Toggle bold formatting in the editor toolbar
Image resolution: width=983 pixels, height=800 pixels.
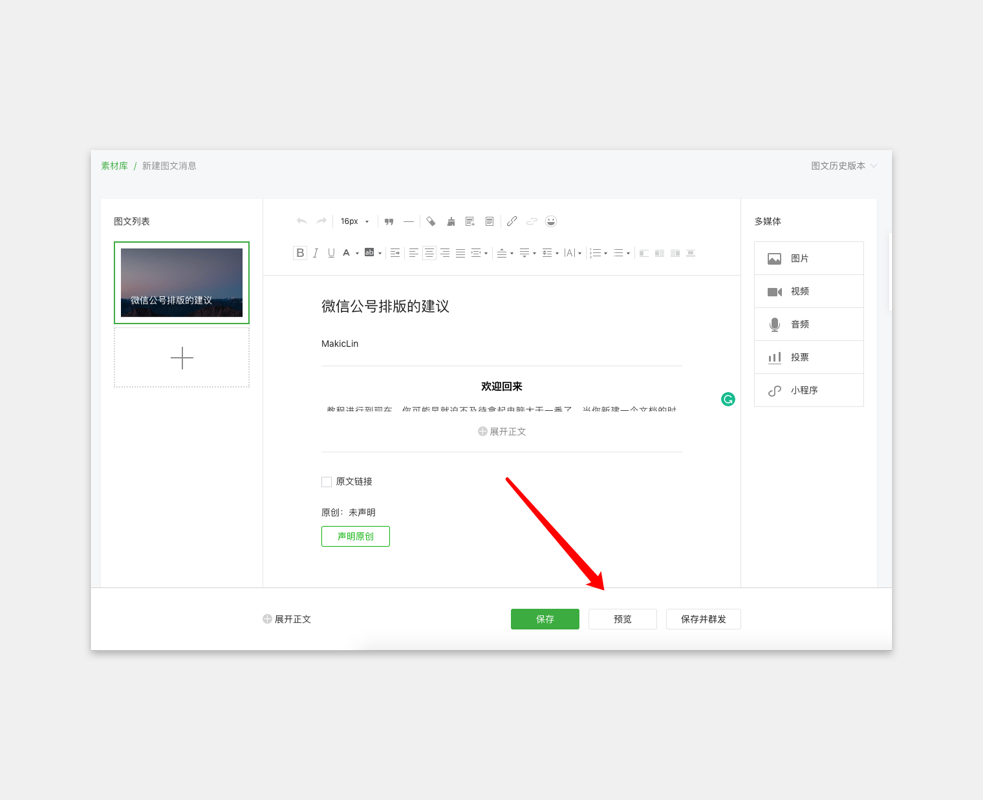click(300, 253)
